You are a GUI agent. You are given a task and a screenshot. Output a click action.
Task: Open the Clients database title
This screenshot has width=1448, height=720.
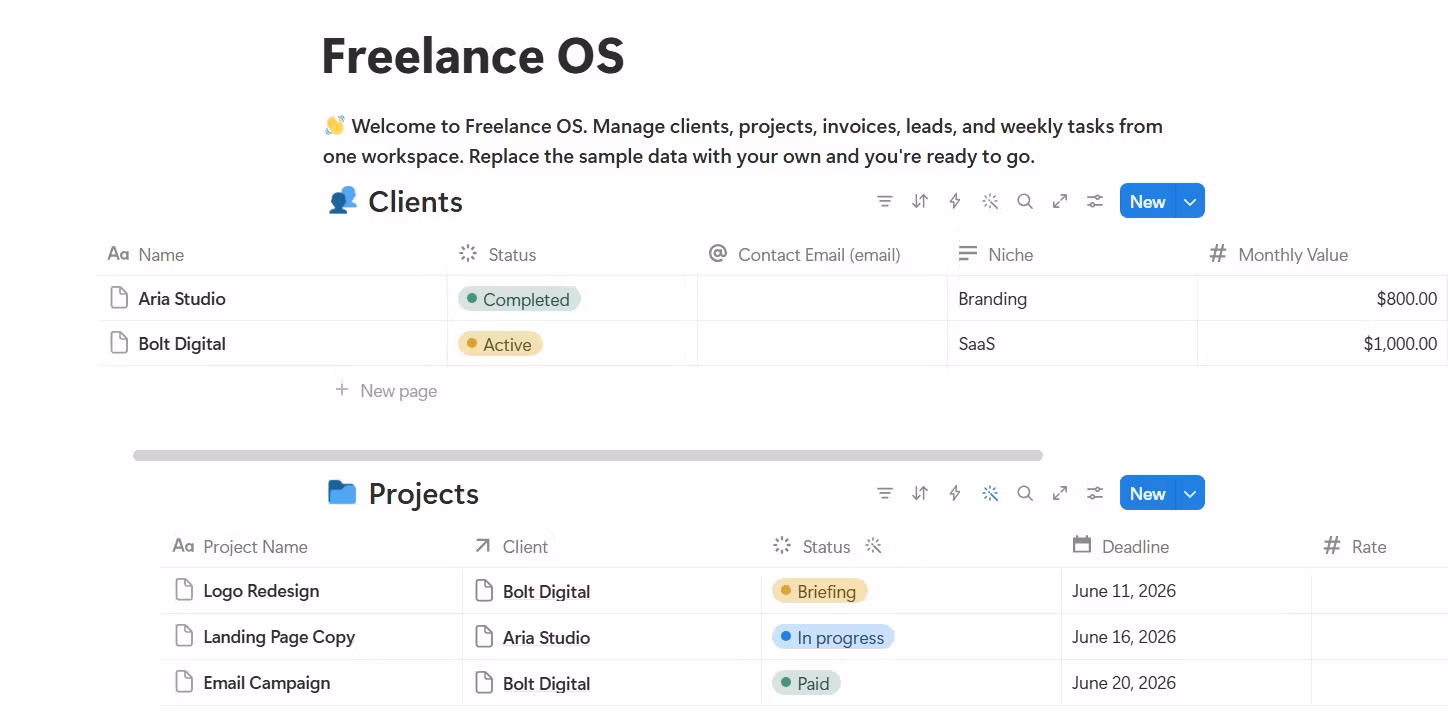(x=415, y=202)
